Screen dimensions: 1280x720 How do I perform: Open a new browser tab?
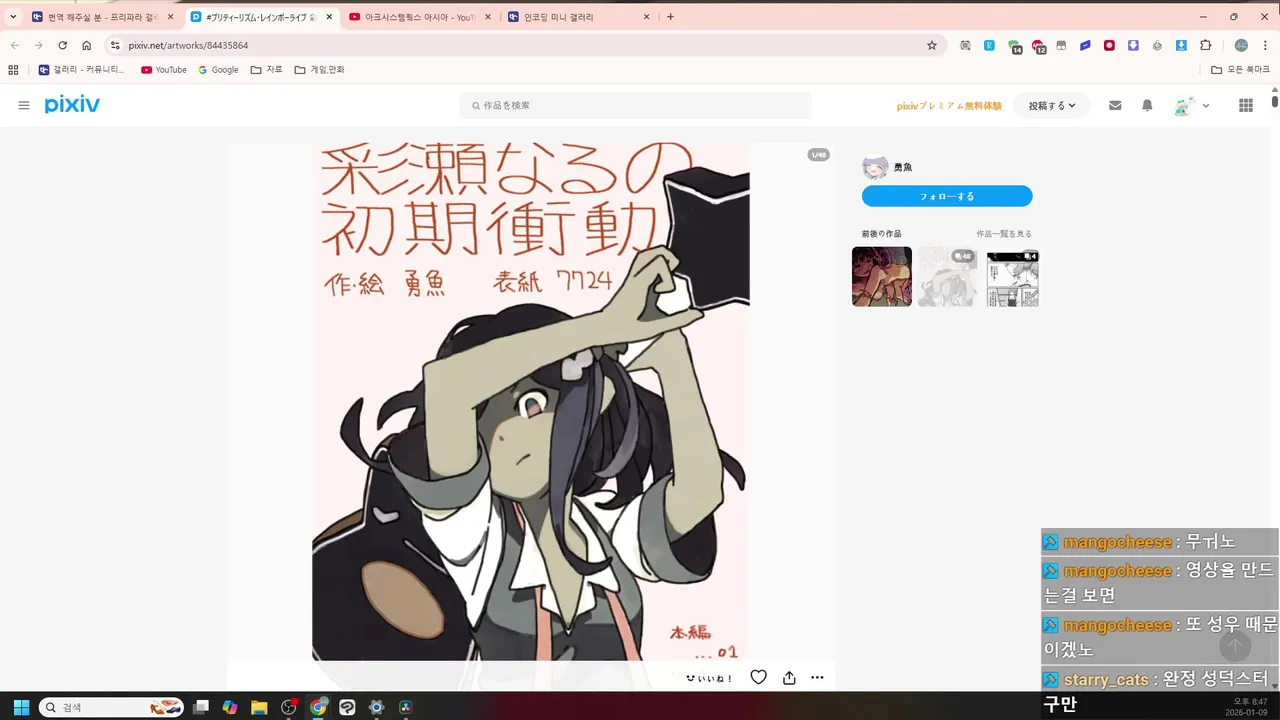[x=670, y=17]
